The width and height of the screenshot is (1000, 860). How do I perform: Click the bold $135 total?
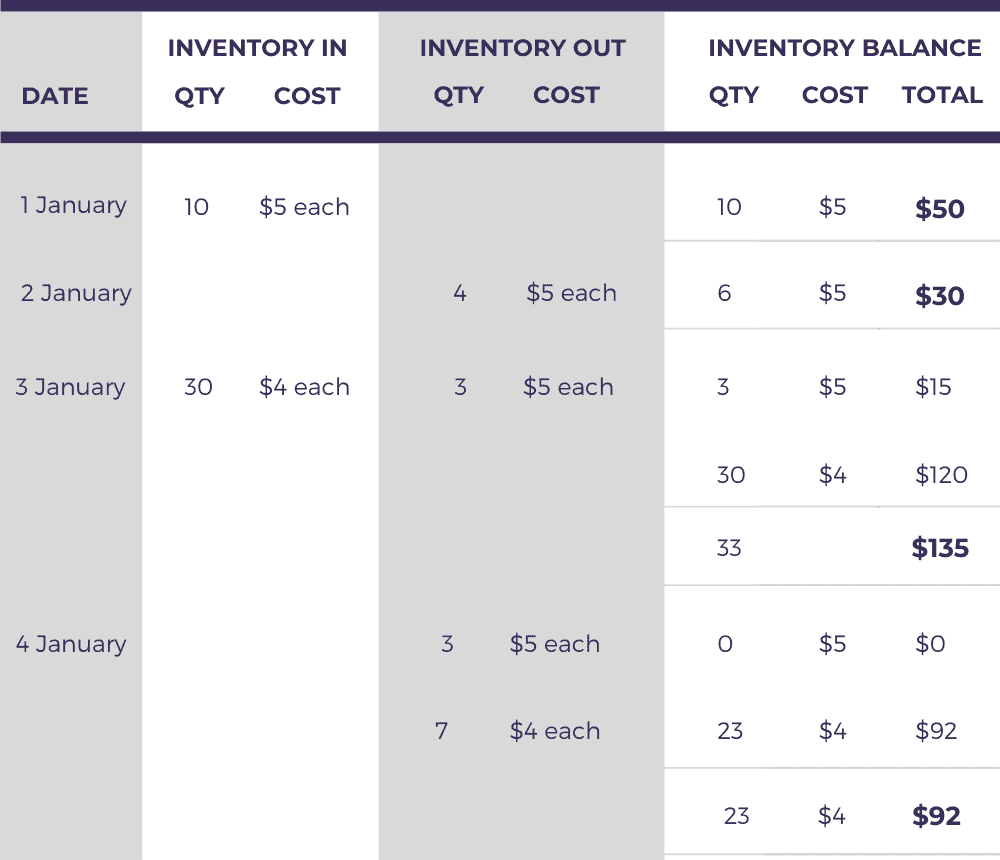(x=940, y=548)
